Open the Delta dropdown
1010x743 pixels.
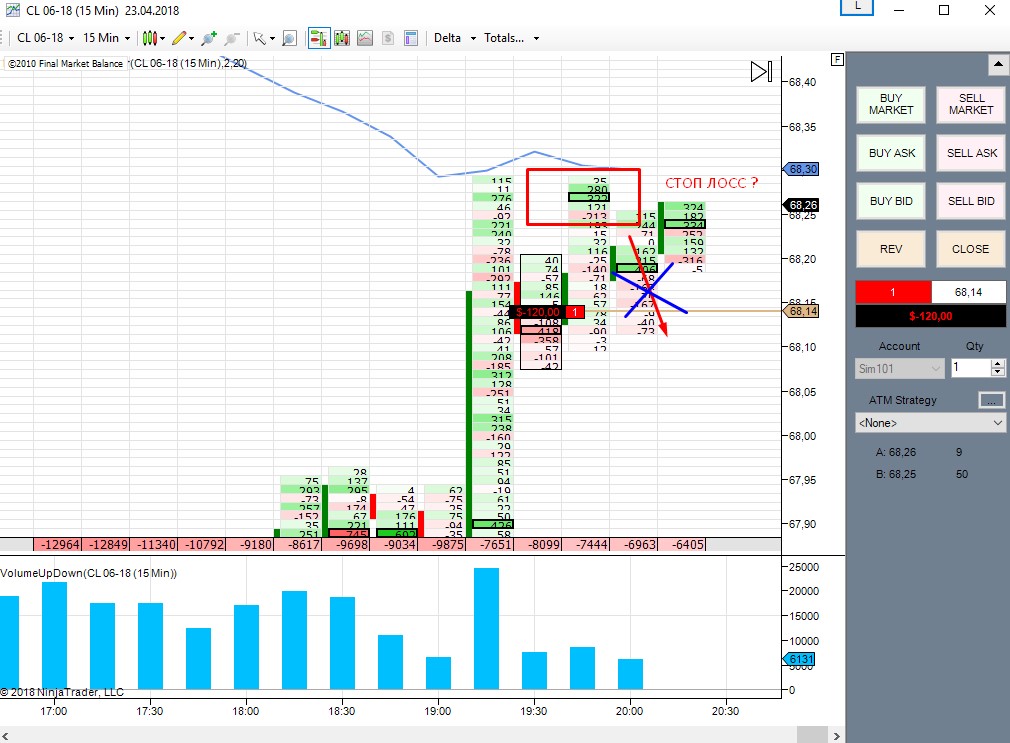pyautogui.click(x=455, y=38)
